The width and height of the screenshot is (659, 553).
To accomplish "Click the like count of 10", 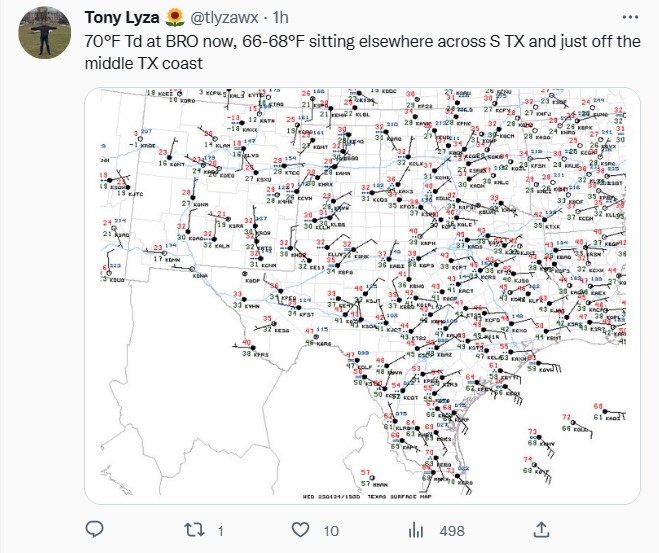I will (331, 530).
